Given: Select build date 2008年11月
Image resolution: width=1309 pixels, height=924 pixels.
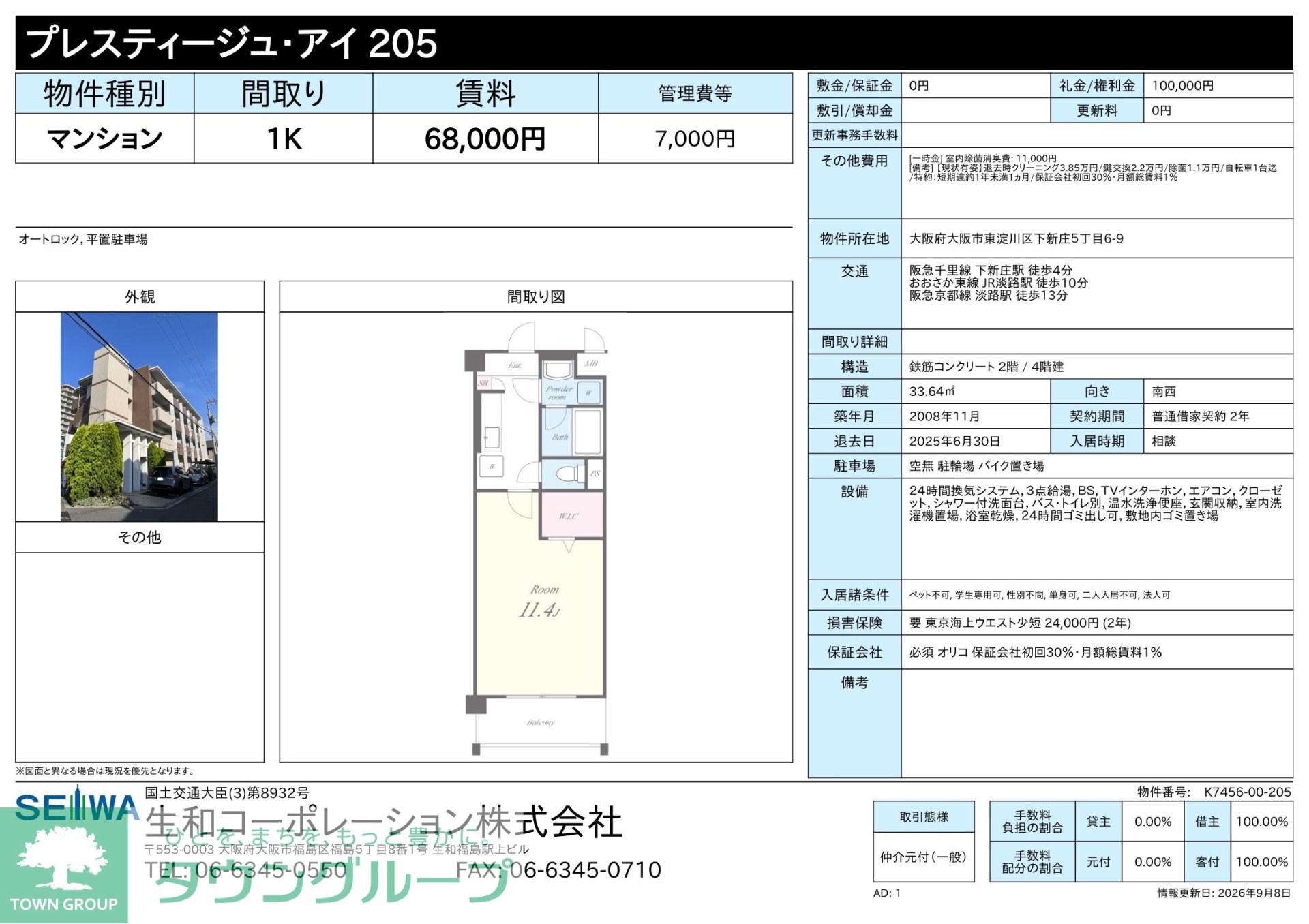Looking at the screenshot, I should pos(944,416).
